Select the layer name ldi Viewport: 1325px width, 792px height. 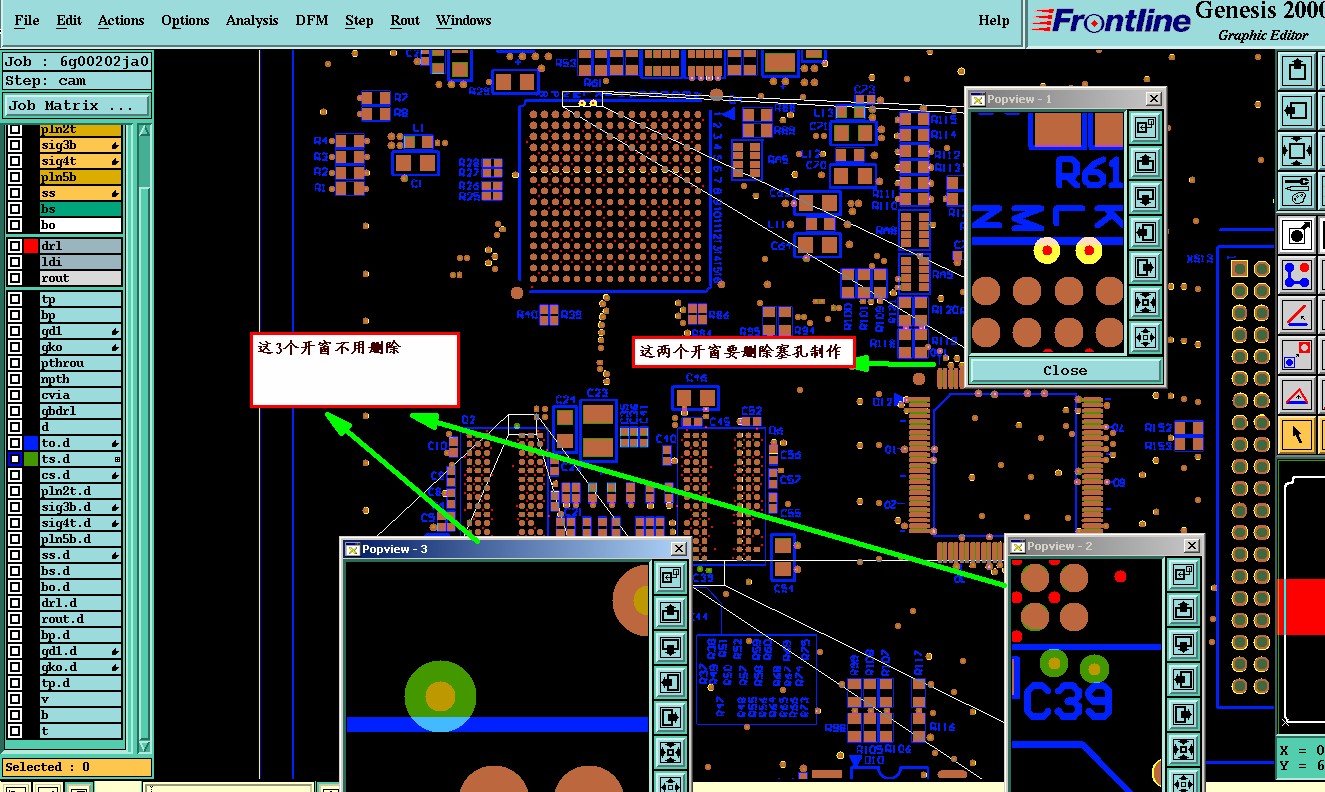click(x=80, y=262)
